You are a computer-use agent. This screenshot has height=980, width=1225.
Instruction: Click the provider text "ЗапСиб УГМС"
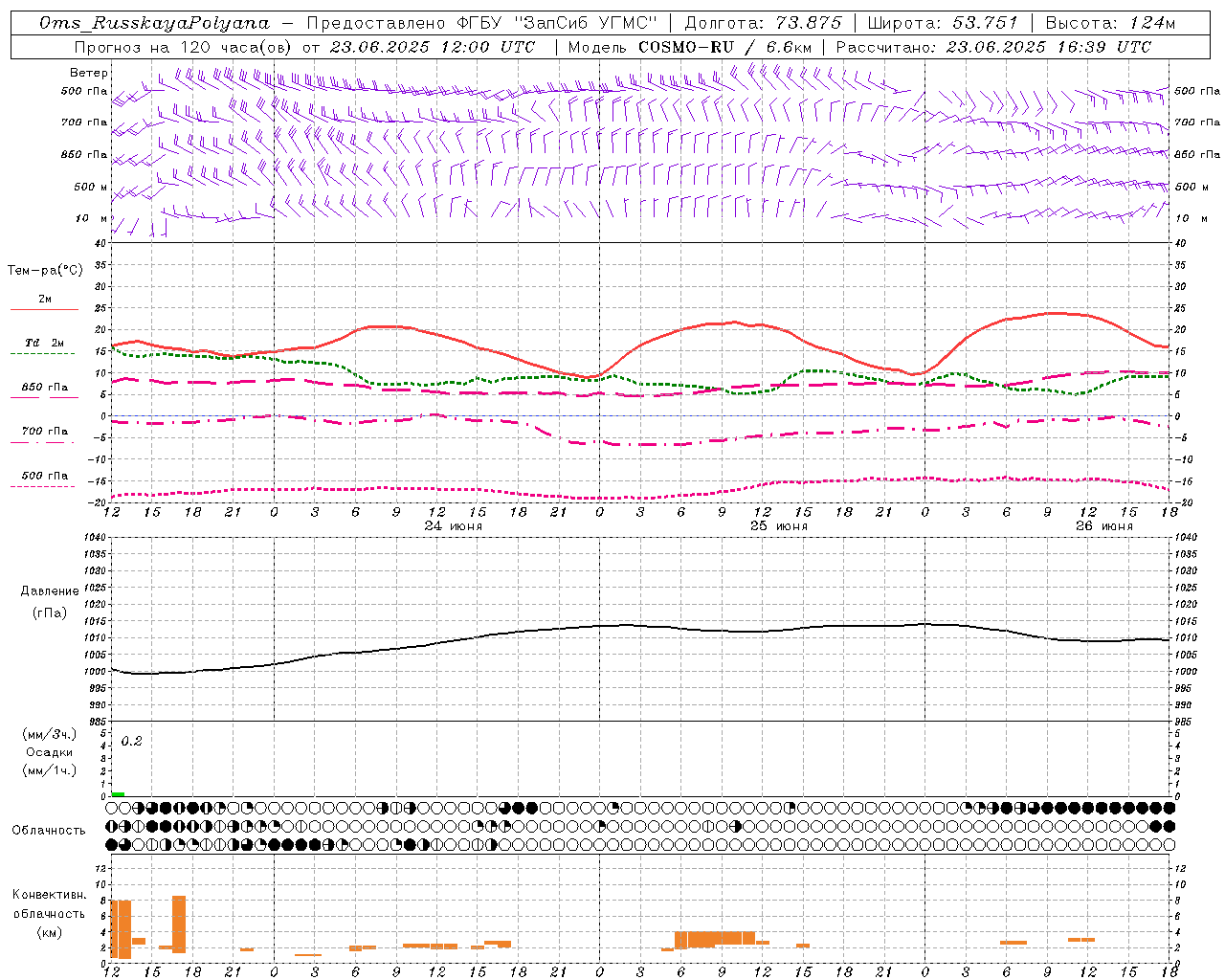(587, 23)
